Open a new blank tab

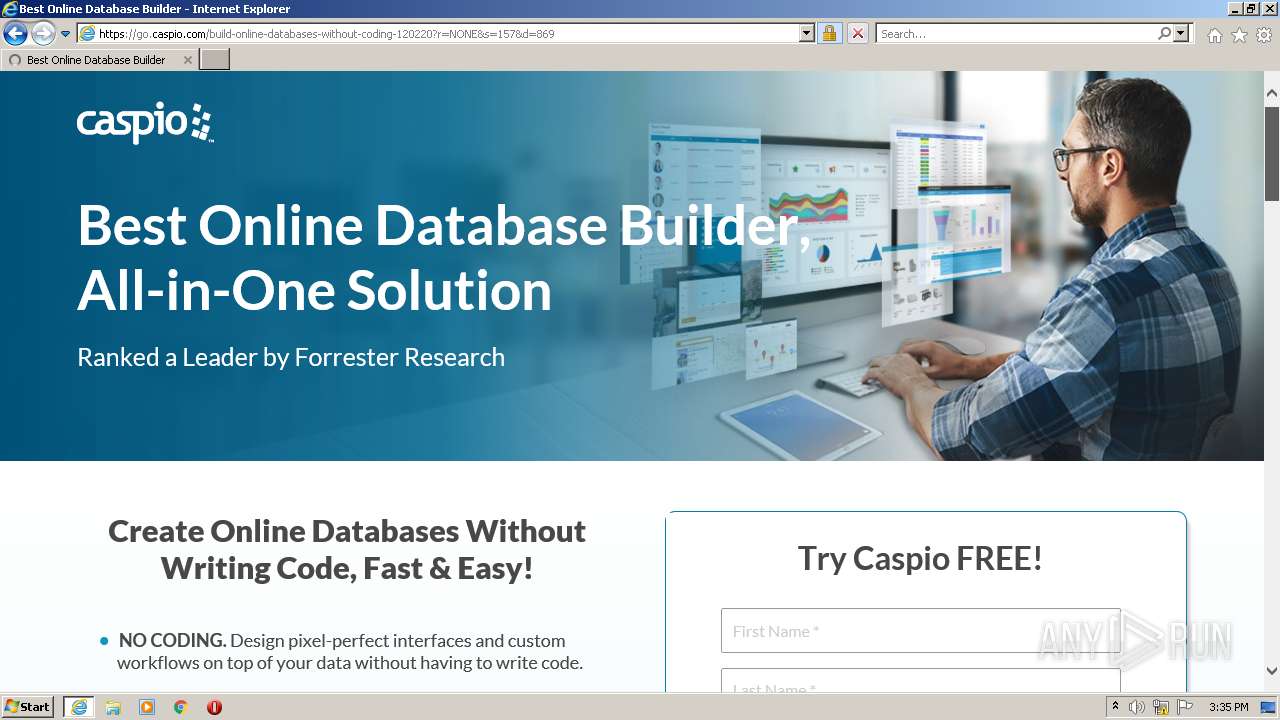coord(215,60)
